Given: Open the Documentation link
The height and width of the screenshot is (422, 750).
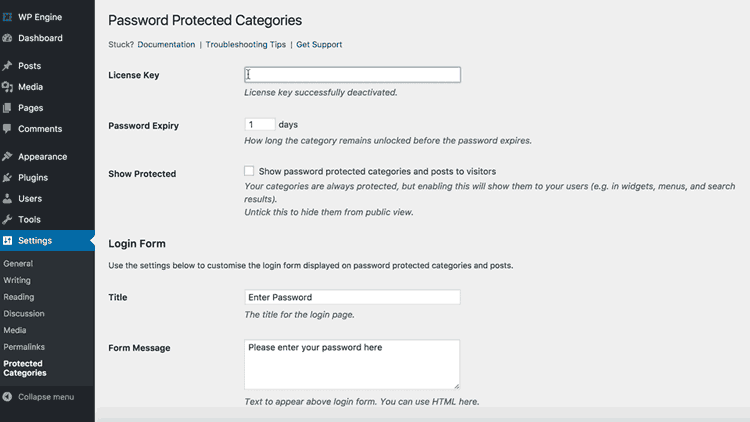Looking at the screenshot, I should click(x=166, y=44).
